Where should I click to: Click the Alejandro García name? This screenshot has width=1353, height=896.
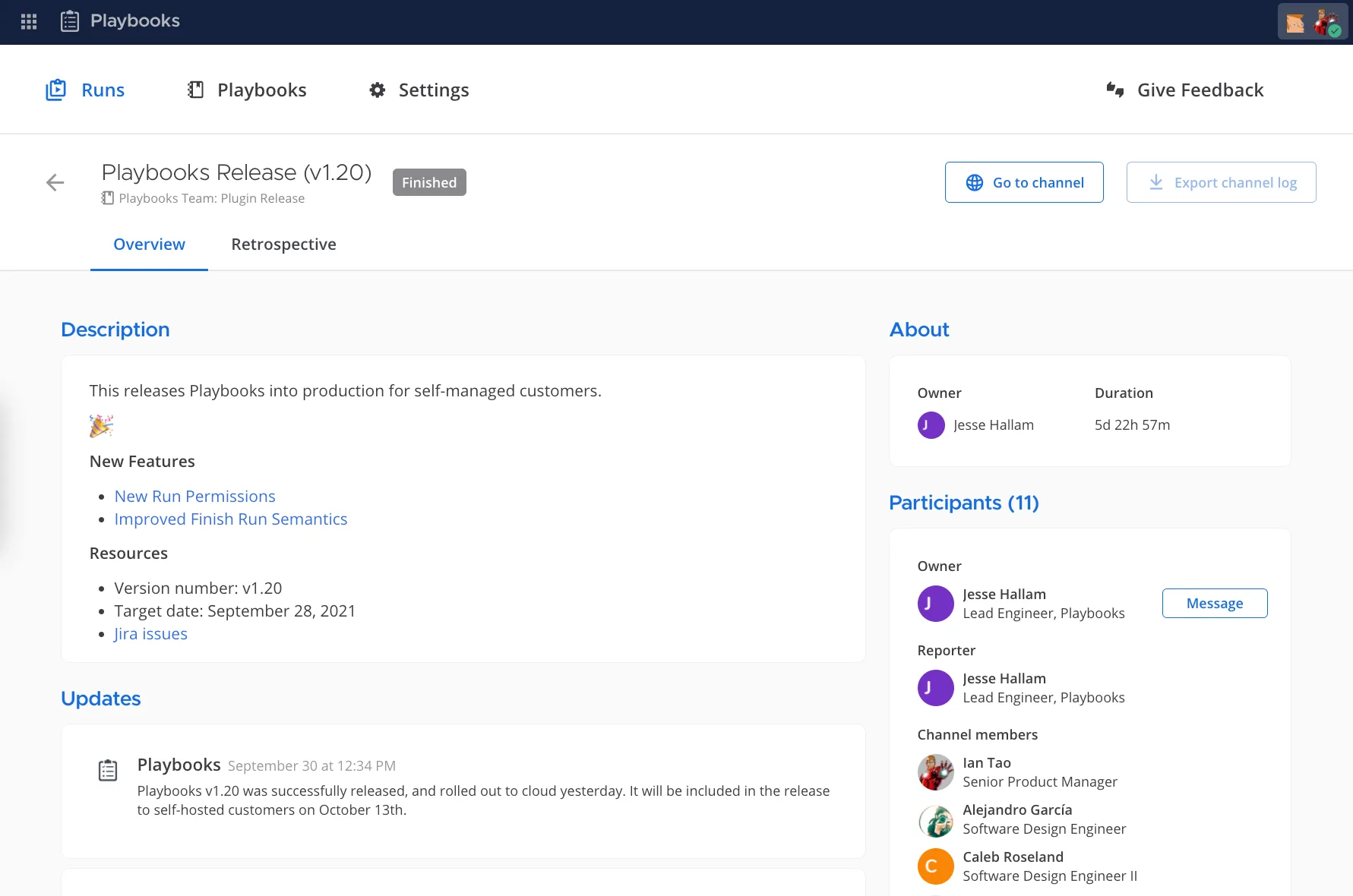[x=1017, y=810]
